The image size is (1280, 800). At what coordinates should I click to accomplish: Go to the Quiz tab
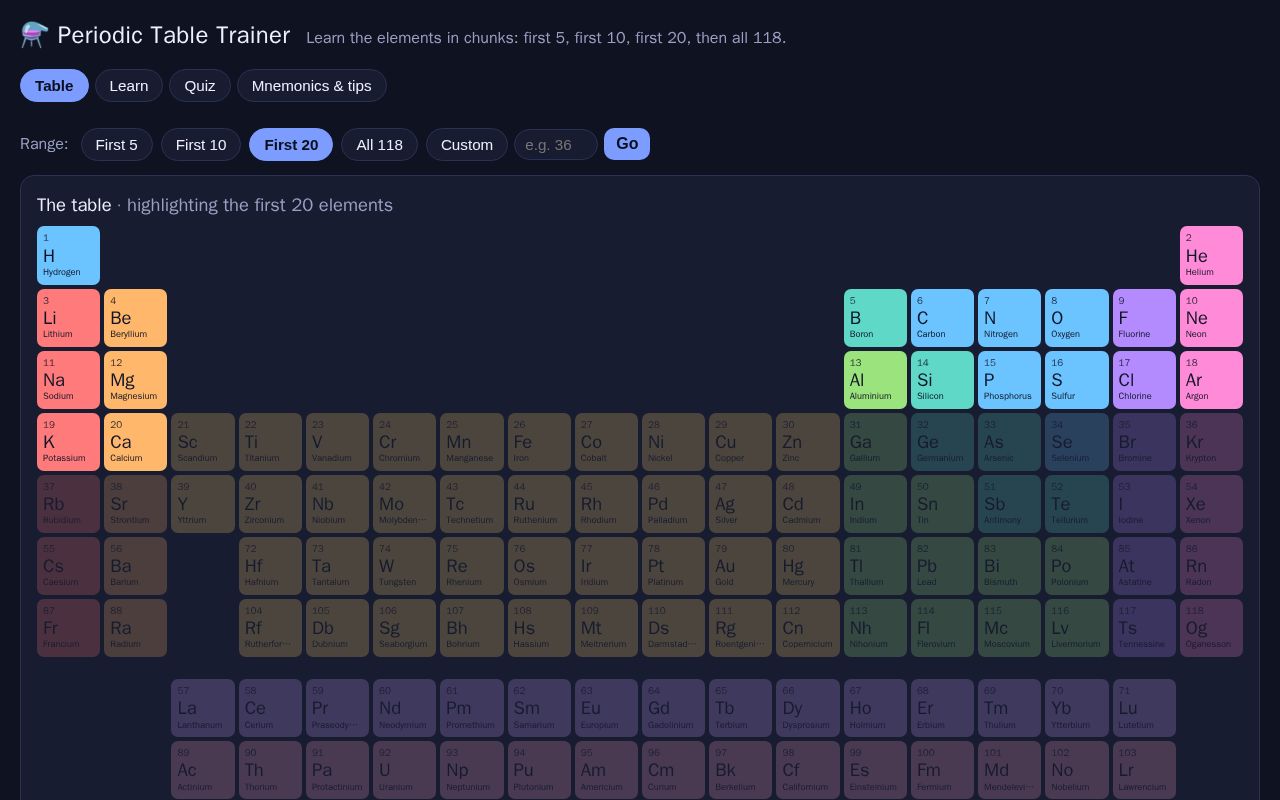[x=200, y=86]
